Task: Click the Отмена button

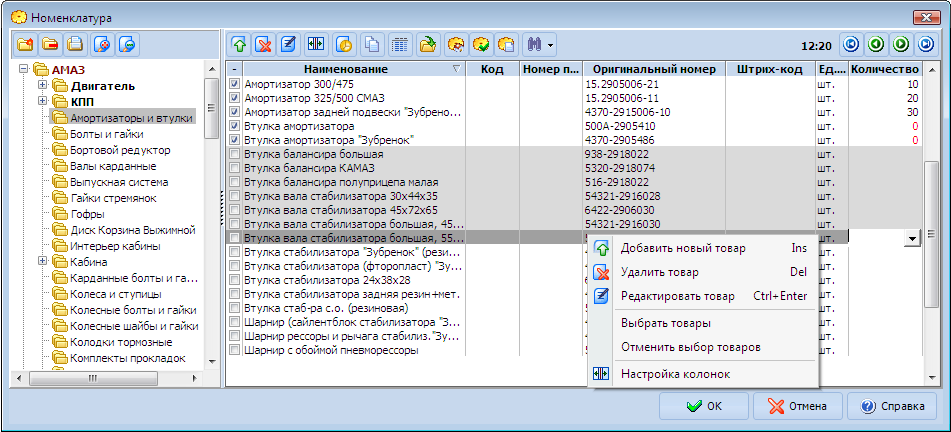Action: (x=796, y=407)
